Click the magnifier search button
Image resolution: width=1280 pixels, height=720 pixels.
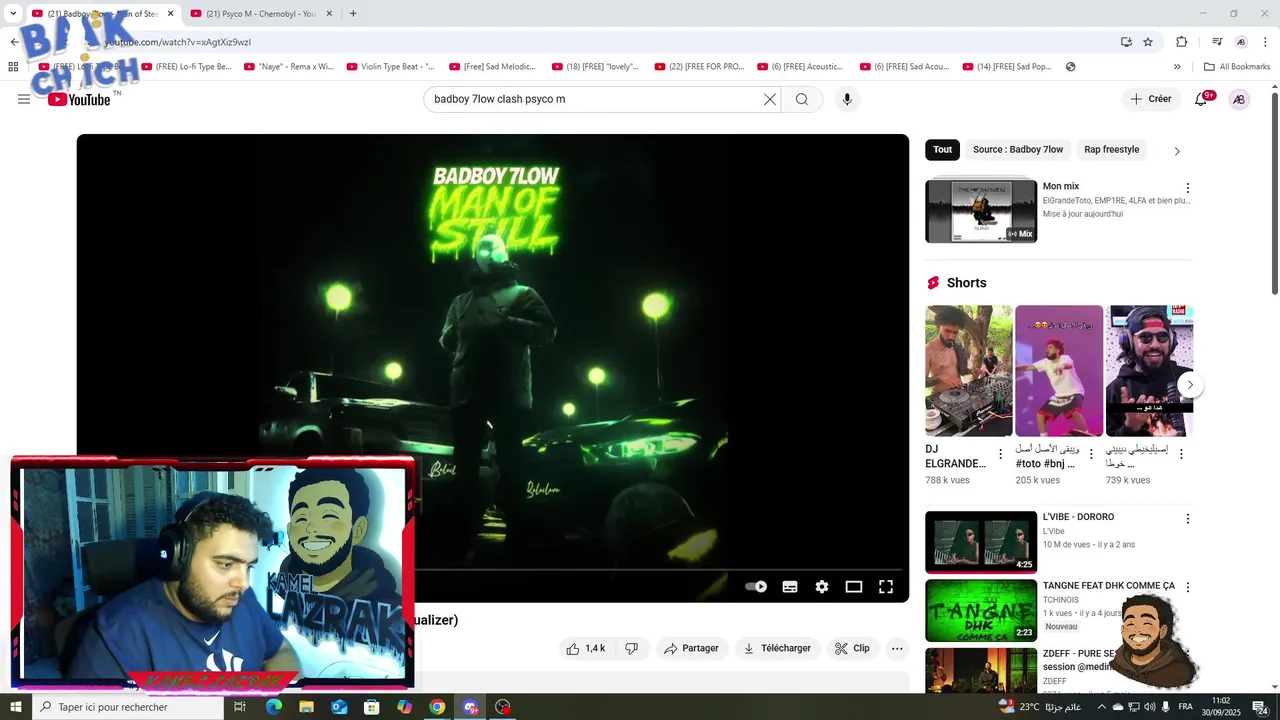[x=802, y=99]
